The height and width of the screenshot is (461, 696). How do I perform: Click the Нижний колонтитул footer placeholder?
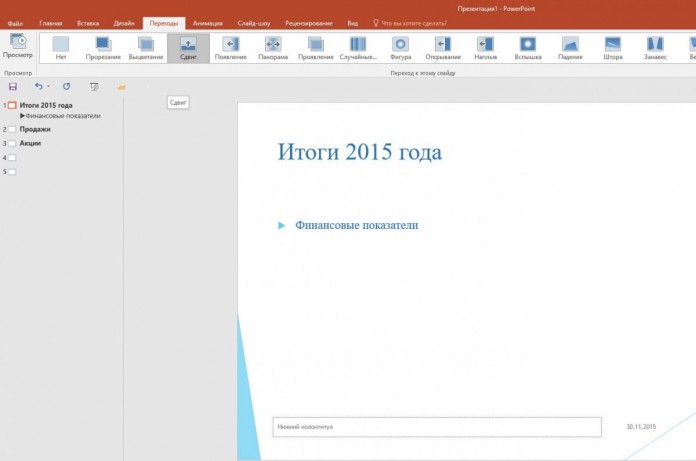436,427
